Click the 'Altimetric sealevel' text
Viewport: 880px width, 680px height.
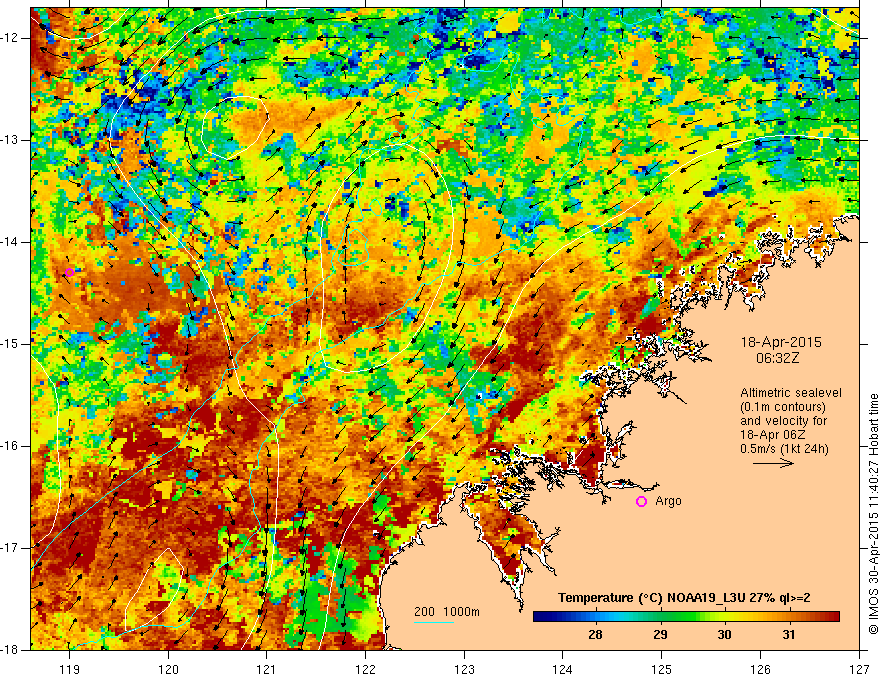(791, 393)
